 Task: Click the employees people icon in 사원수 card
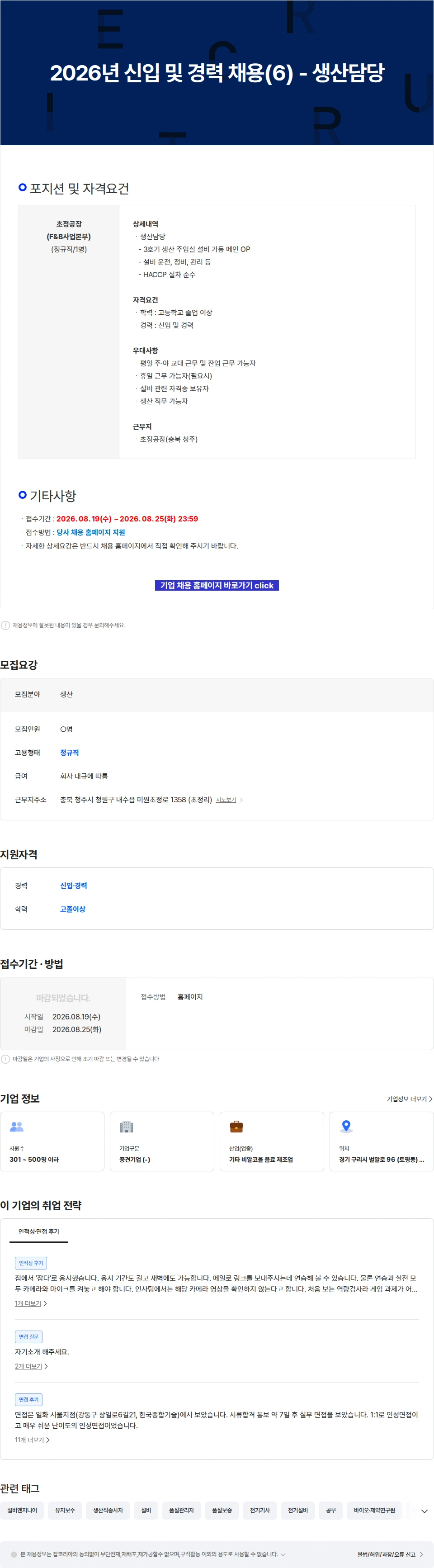[16, 1127]
